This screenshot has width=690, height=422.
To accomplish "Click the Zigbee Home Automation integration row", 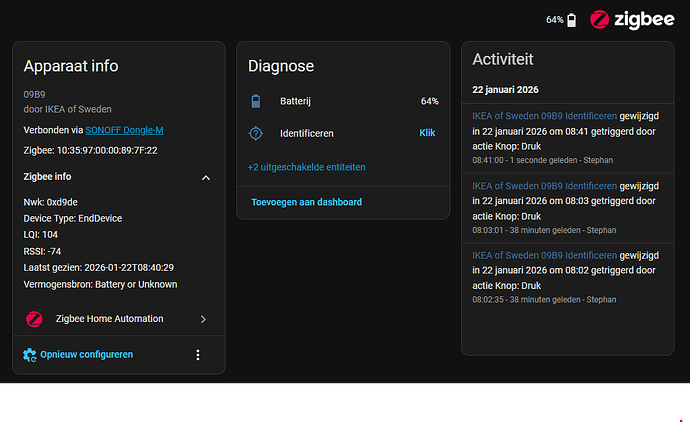I will click(110, 319).
